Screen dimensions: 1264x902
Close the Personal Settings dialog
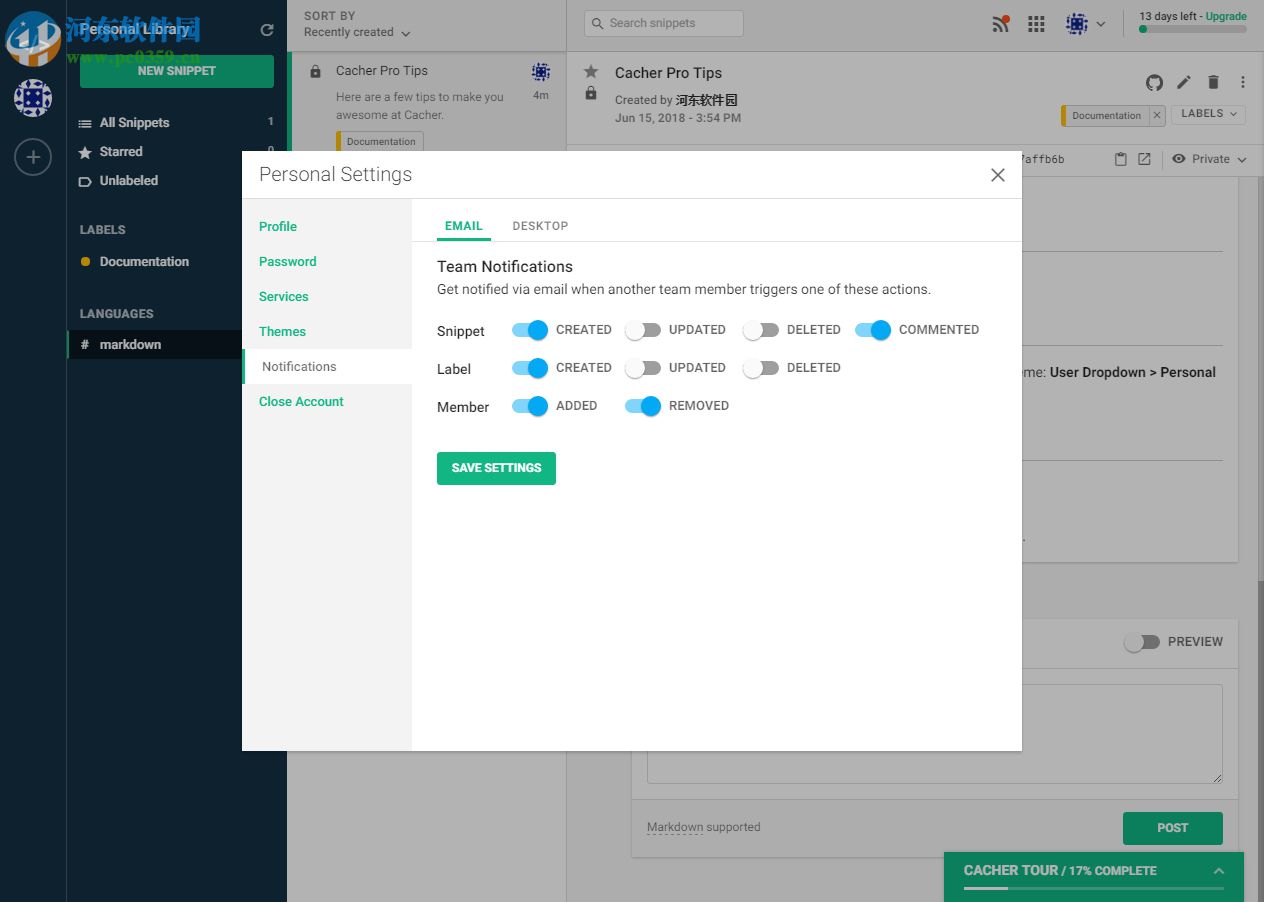[997, 175]
